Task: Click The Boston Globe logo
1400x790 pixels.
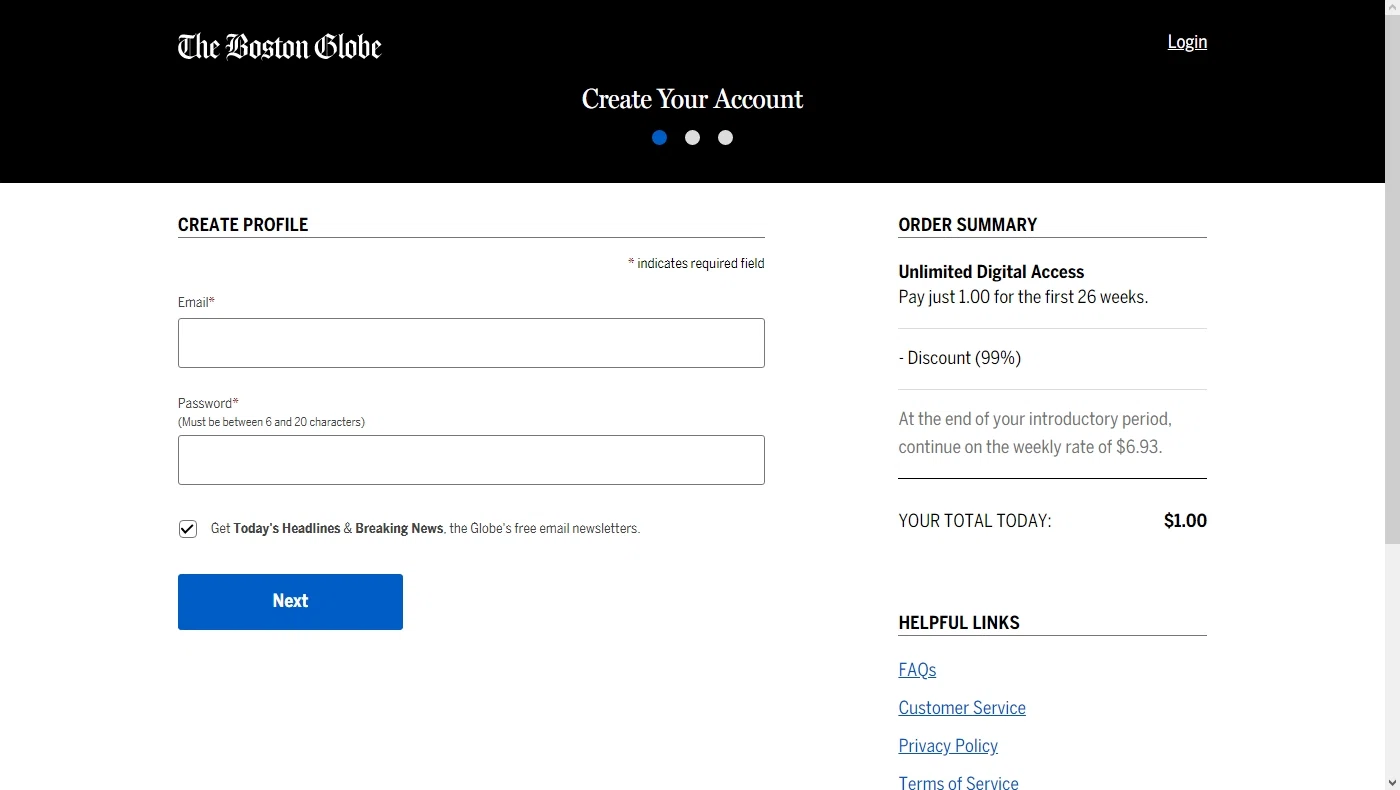Action: 279,46
